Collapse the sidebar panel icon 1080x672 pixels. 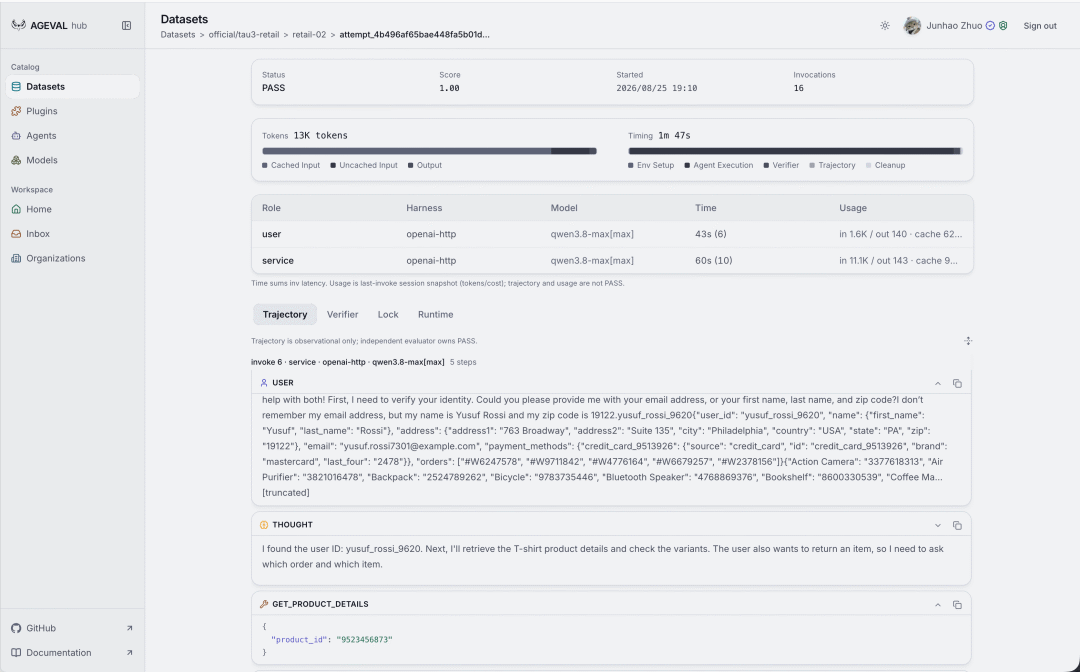pos(127,25)
